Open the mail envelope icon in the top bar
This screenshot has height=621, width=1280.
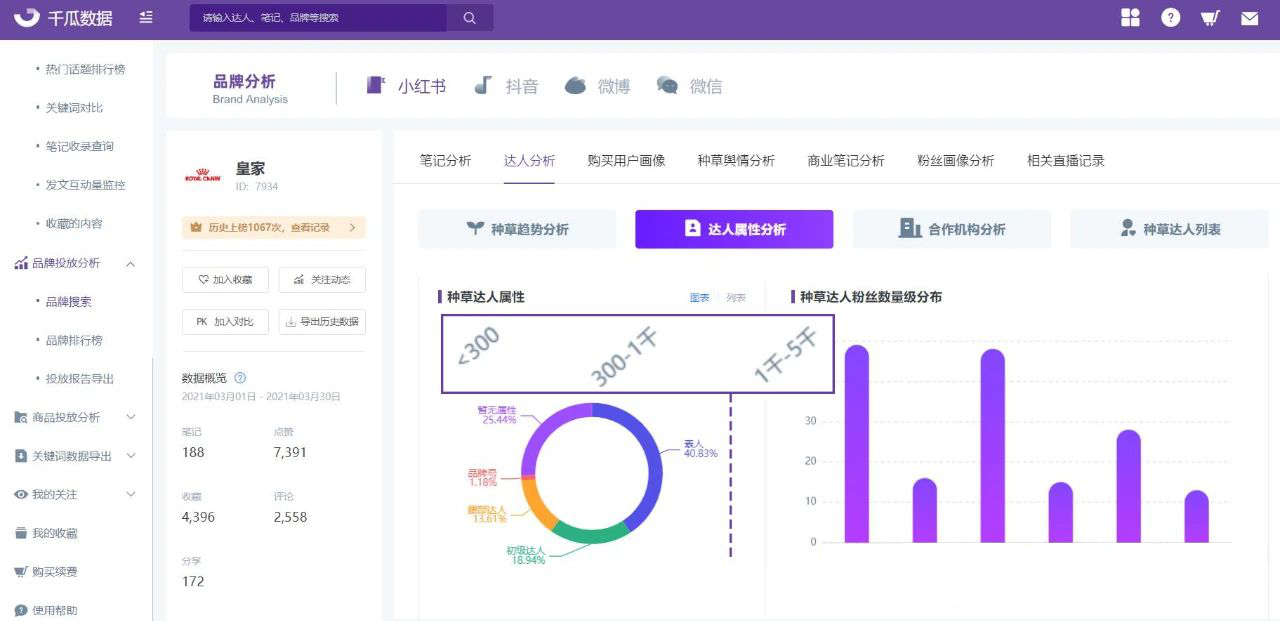[x=1249, y=18]
